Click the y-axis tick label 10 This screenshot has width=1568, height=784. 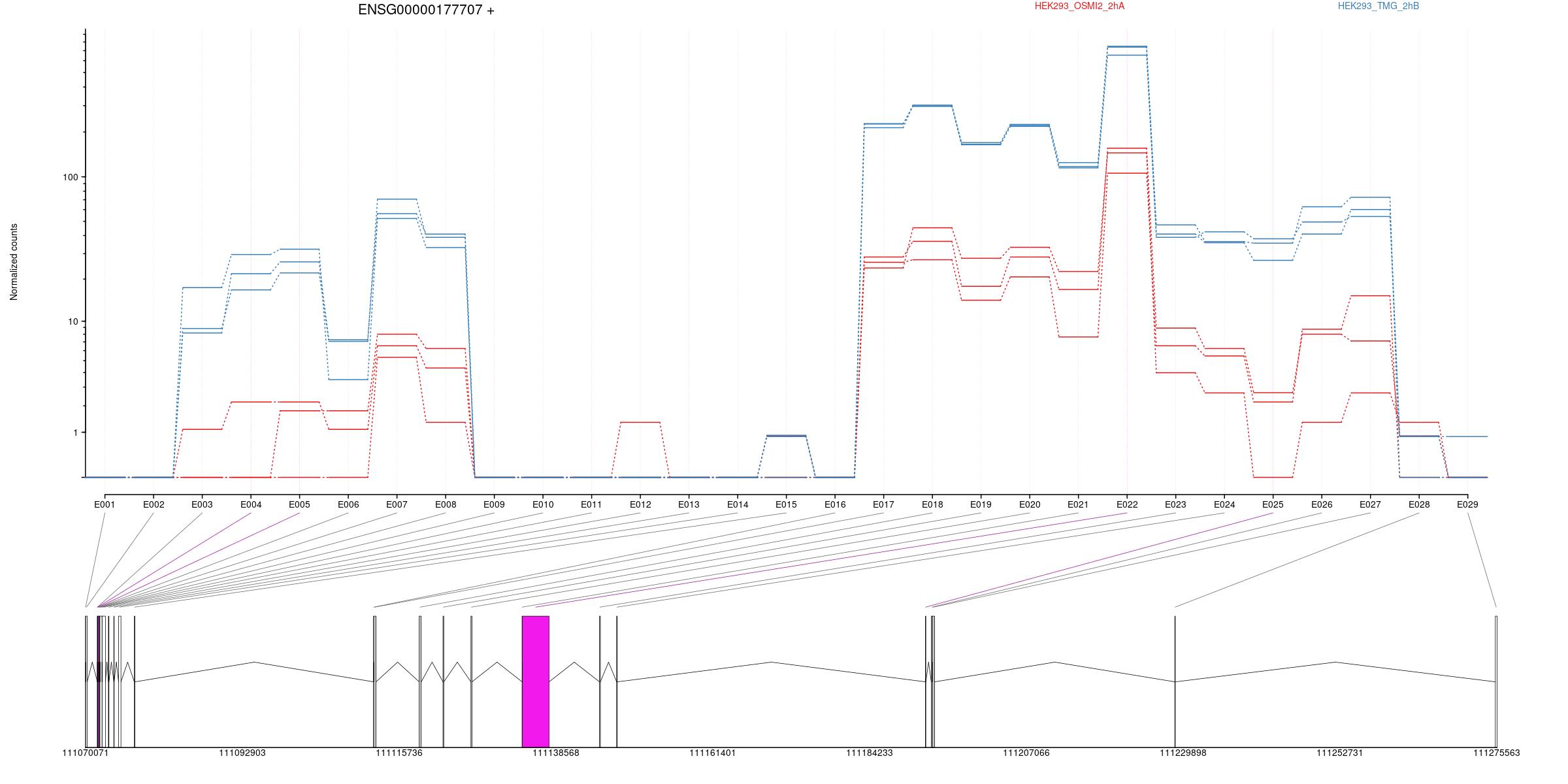point(73,321)
